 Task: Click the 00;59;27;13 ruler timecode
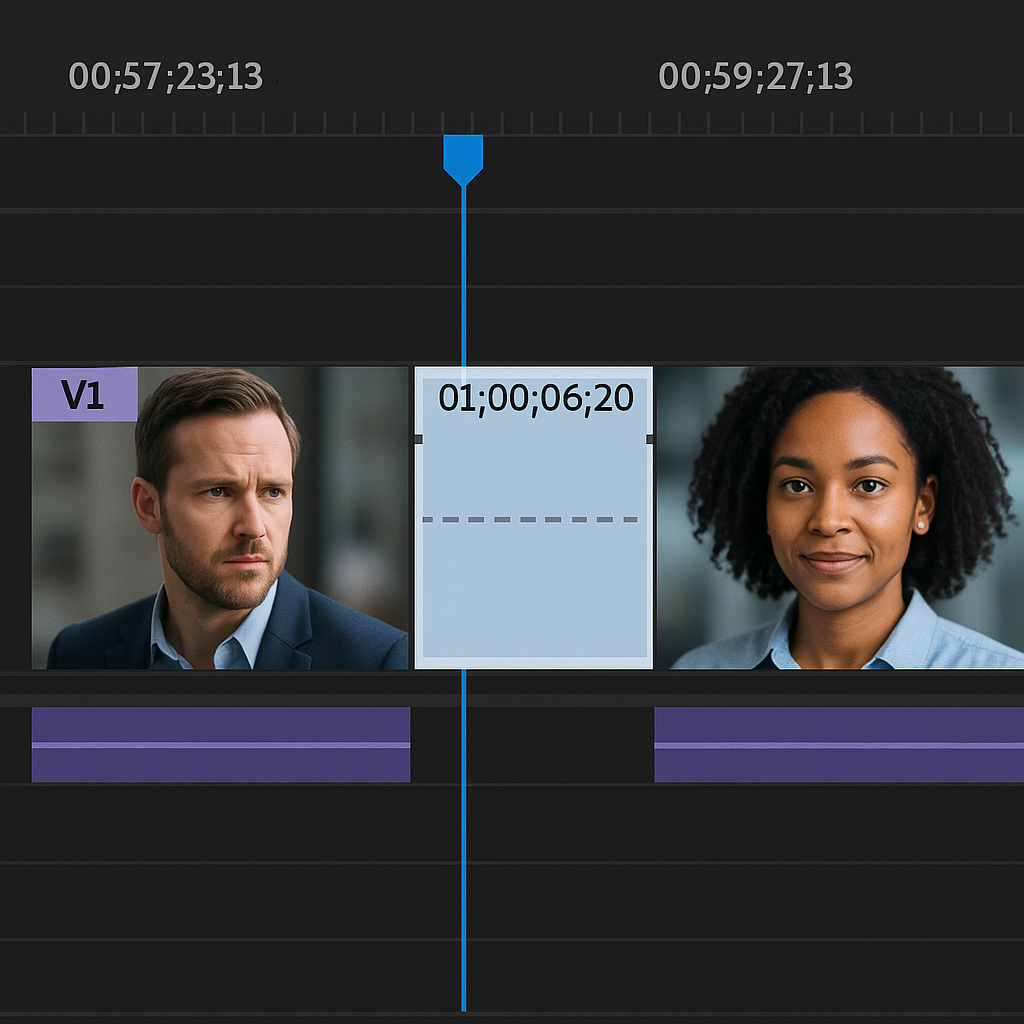[755, 77]
